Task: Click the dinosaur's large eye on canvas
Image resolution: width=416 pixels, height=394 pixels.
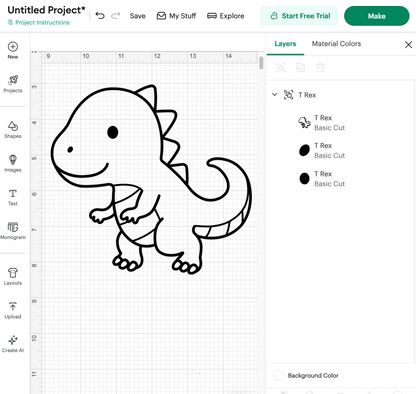Action: [x=113, y=132]
